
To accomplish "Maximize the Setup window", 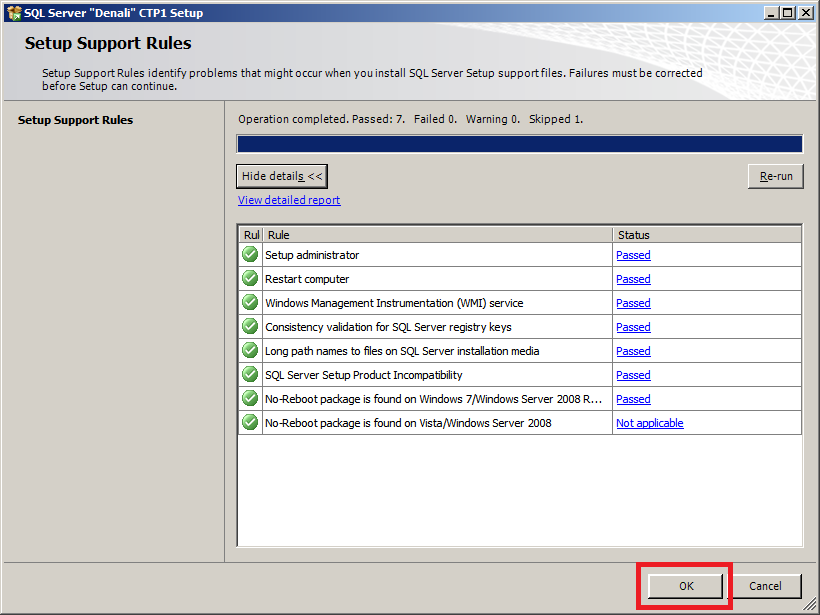I will (787, 13).
